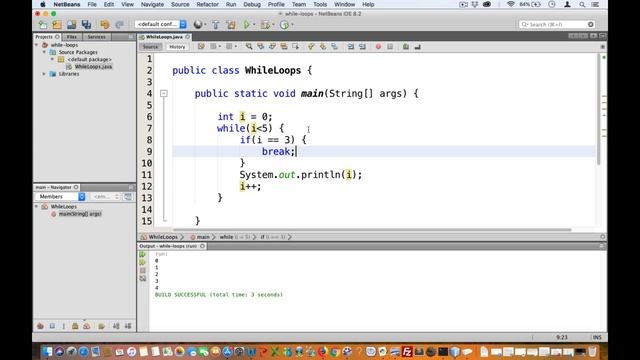The width and height of the screenshot is (640, 360).
Task: Open the Debug menu
Action: pos(252,4)
